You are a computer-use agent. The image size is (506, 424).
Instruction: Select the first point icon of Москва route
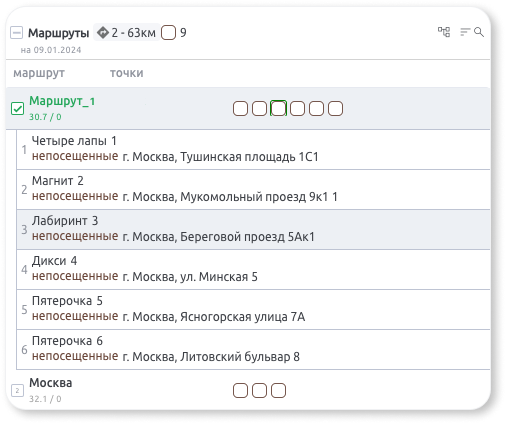[x=240, y=390]
